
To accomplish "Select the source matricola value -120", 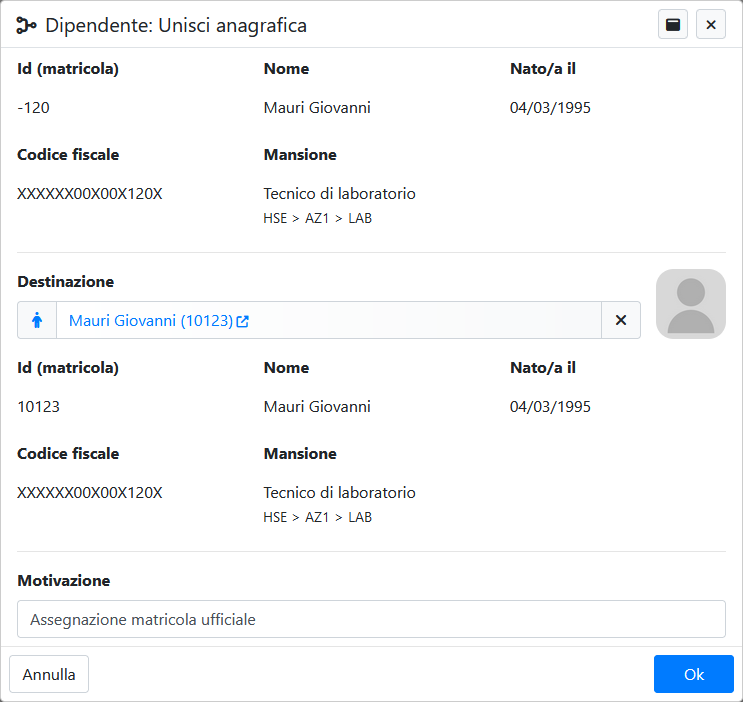I will pyautogui.click(x=33, y=108).
